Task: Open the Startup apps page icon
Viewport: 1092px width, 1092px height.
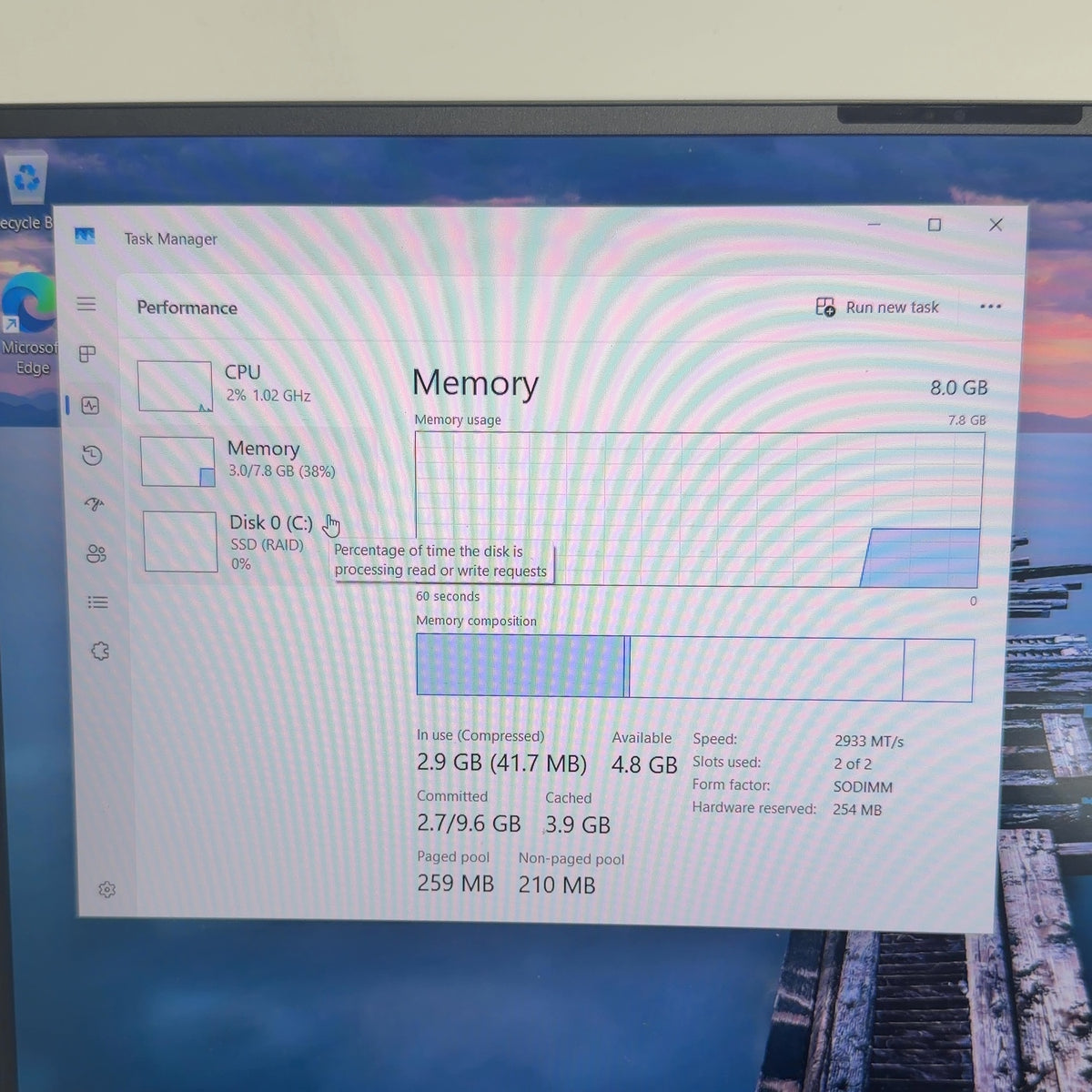Action: click(95, 503)
